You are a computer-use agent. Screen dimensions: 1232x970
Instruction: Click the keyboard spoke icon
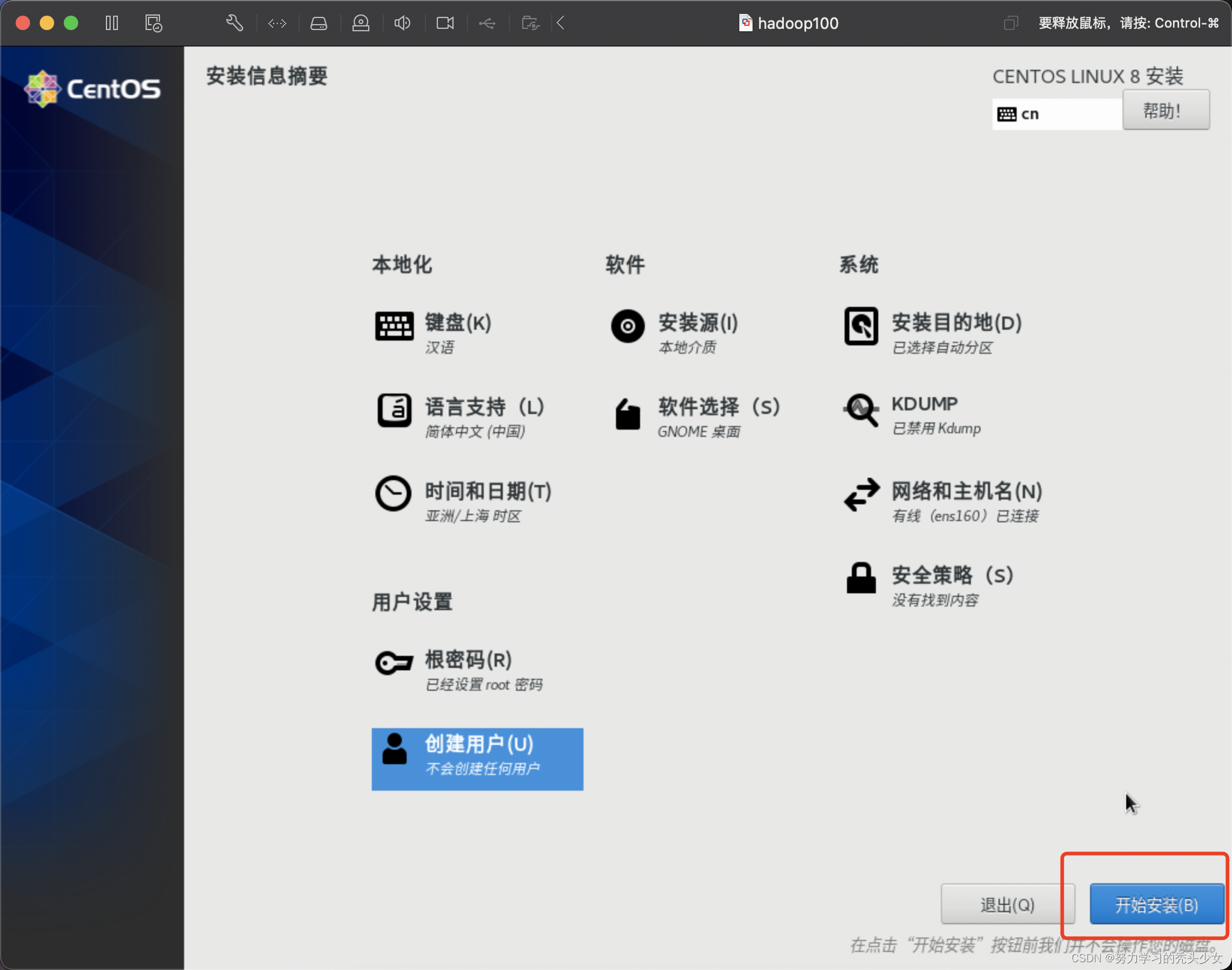394,326
